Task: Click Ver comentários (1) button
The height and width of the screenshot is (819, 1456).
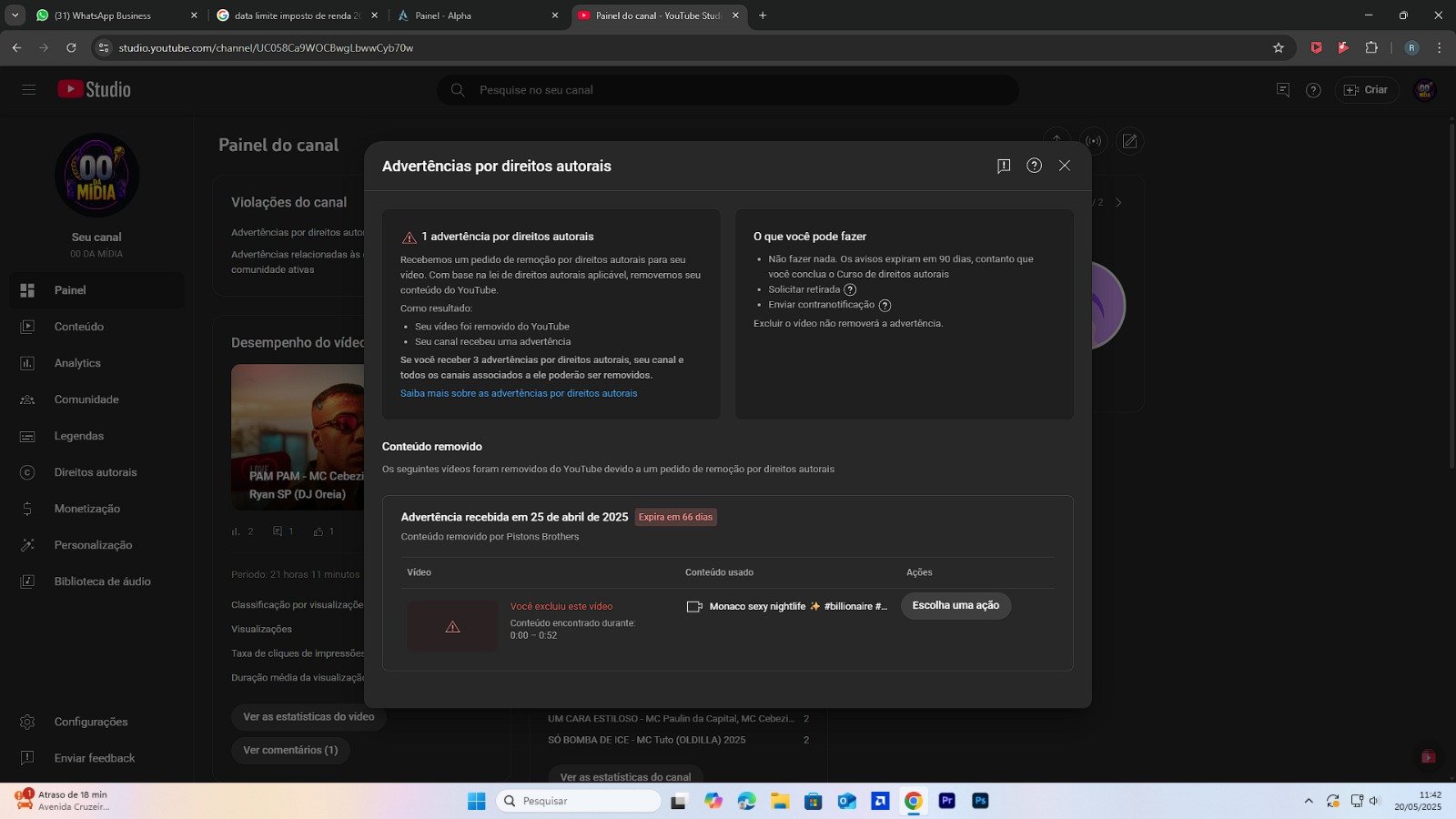Action: (290, 750)
